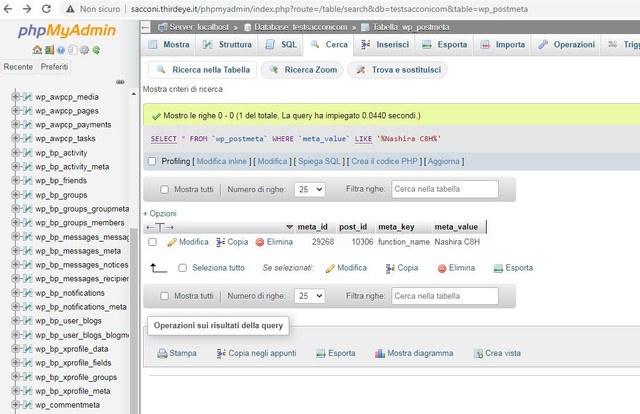Click Mostra criteri di ricerca link
This screenshot has height=414, width=640.
(x=183, y=89)
